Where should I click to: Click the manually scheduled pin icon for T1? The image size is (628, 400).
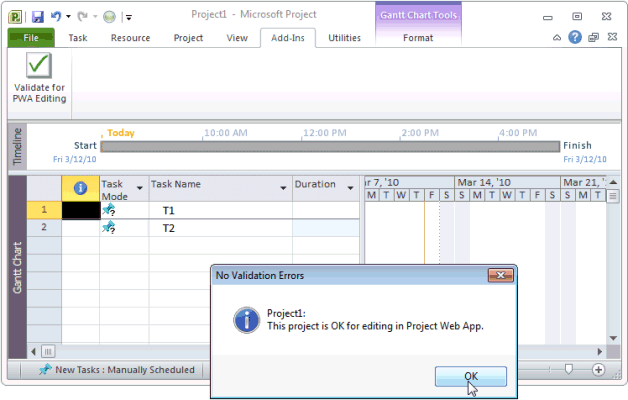click(x=109, y=210)
